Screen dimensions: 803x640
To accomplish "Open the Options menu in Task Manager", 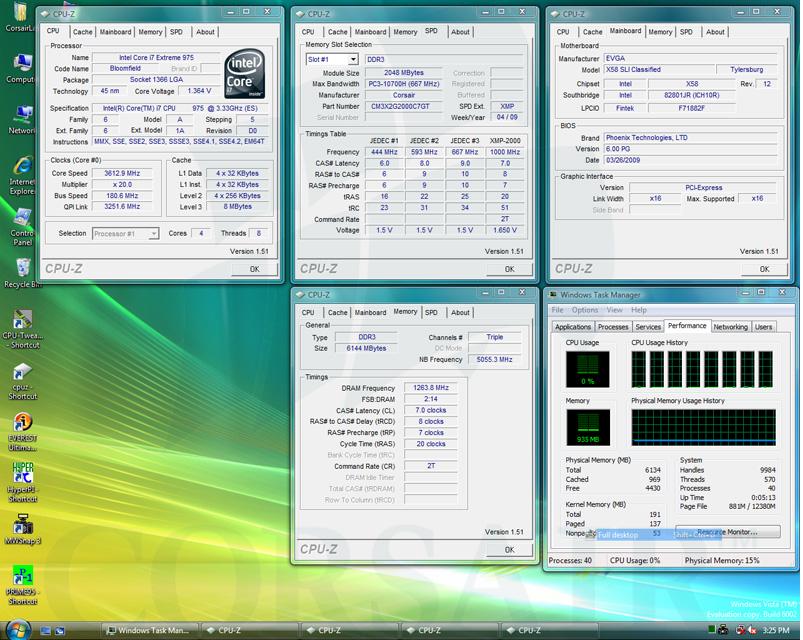I will 585,310.
